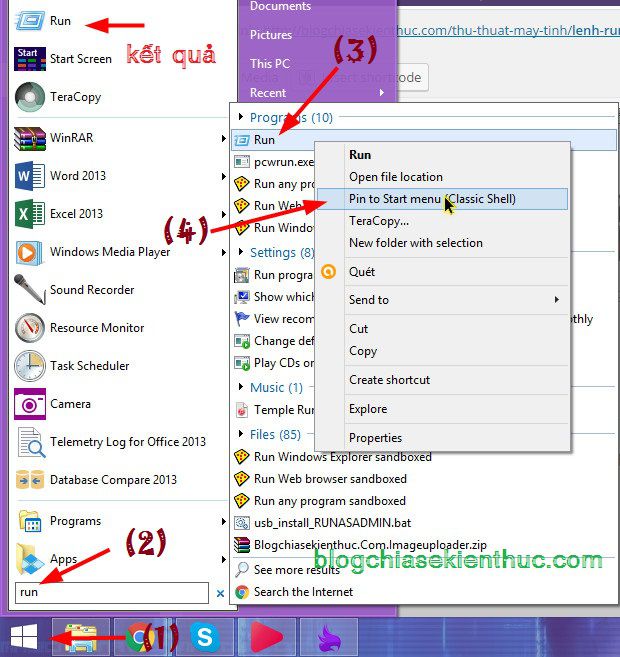
Task: Launch Word 2013 via its icon
Action: coord(30,176)
